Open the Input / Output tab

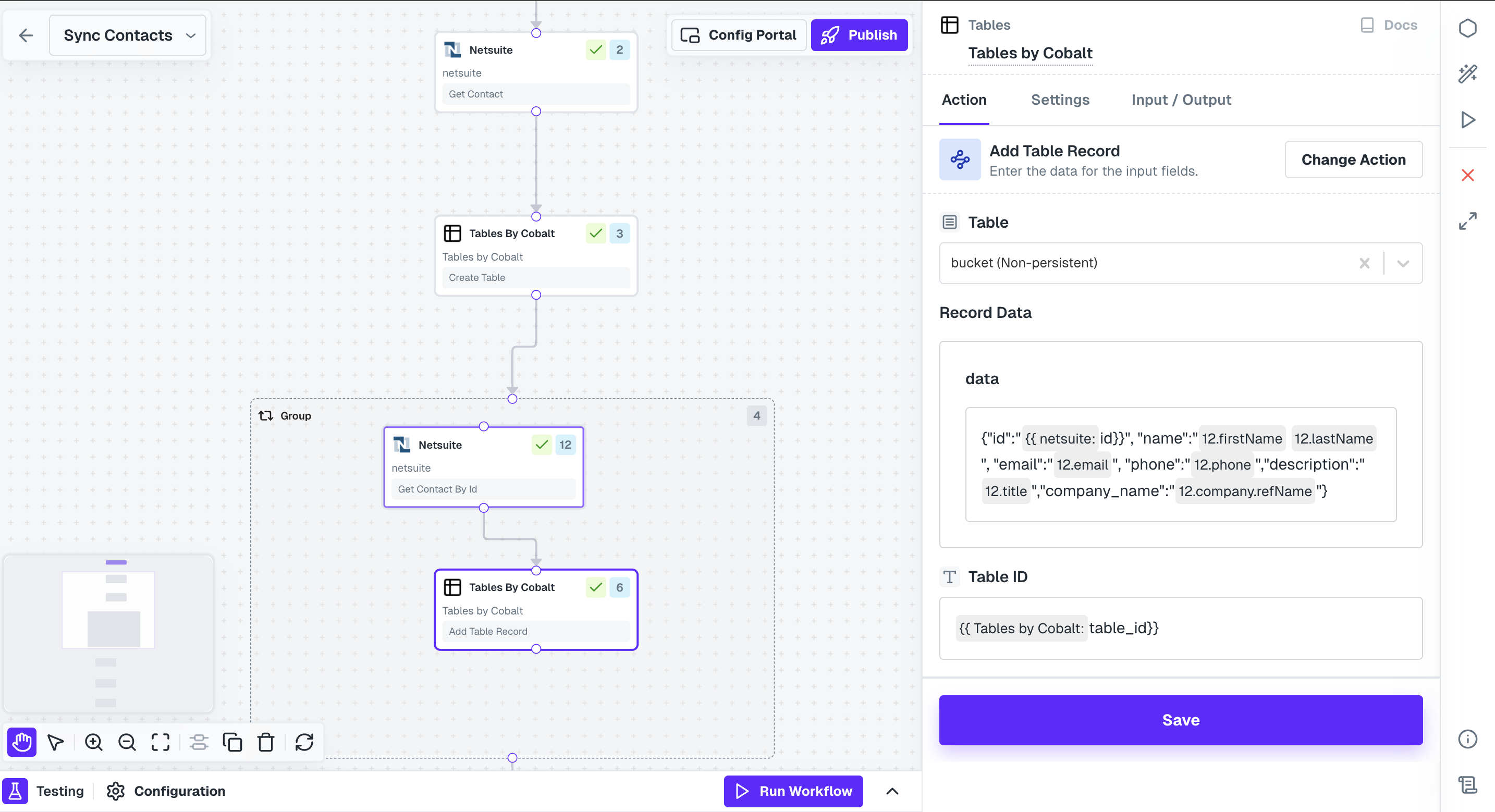1181,100
